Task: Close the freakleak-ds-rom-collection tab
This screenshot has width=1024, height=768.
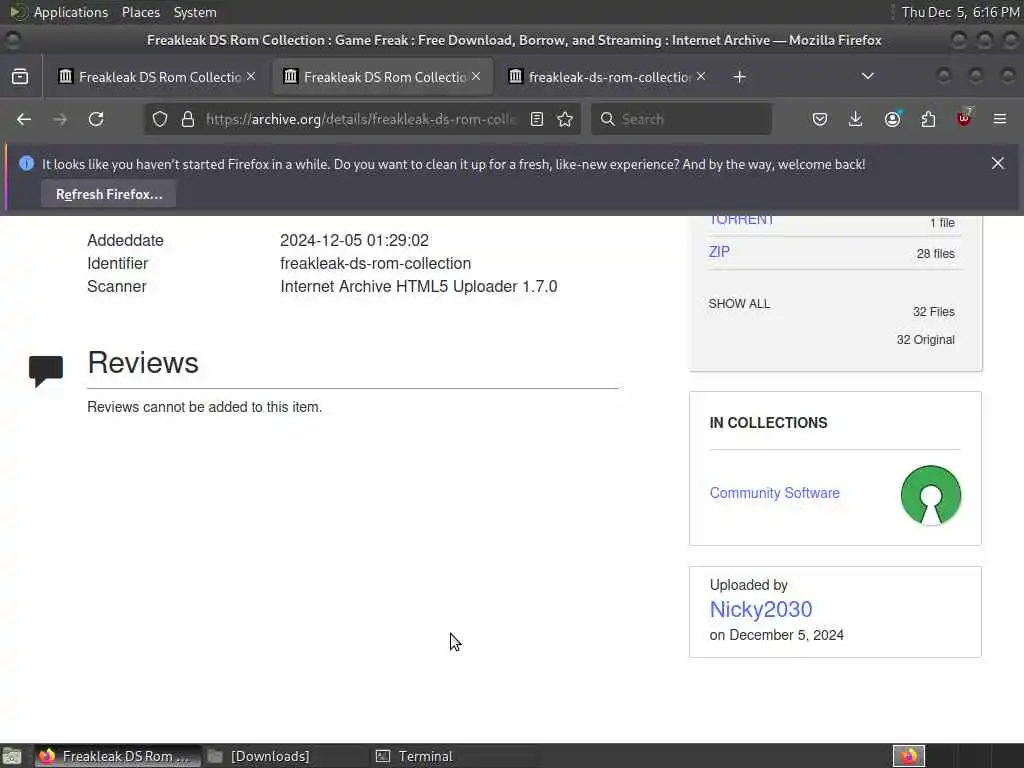Action: (x=701, y=76)
